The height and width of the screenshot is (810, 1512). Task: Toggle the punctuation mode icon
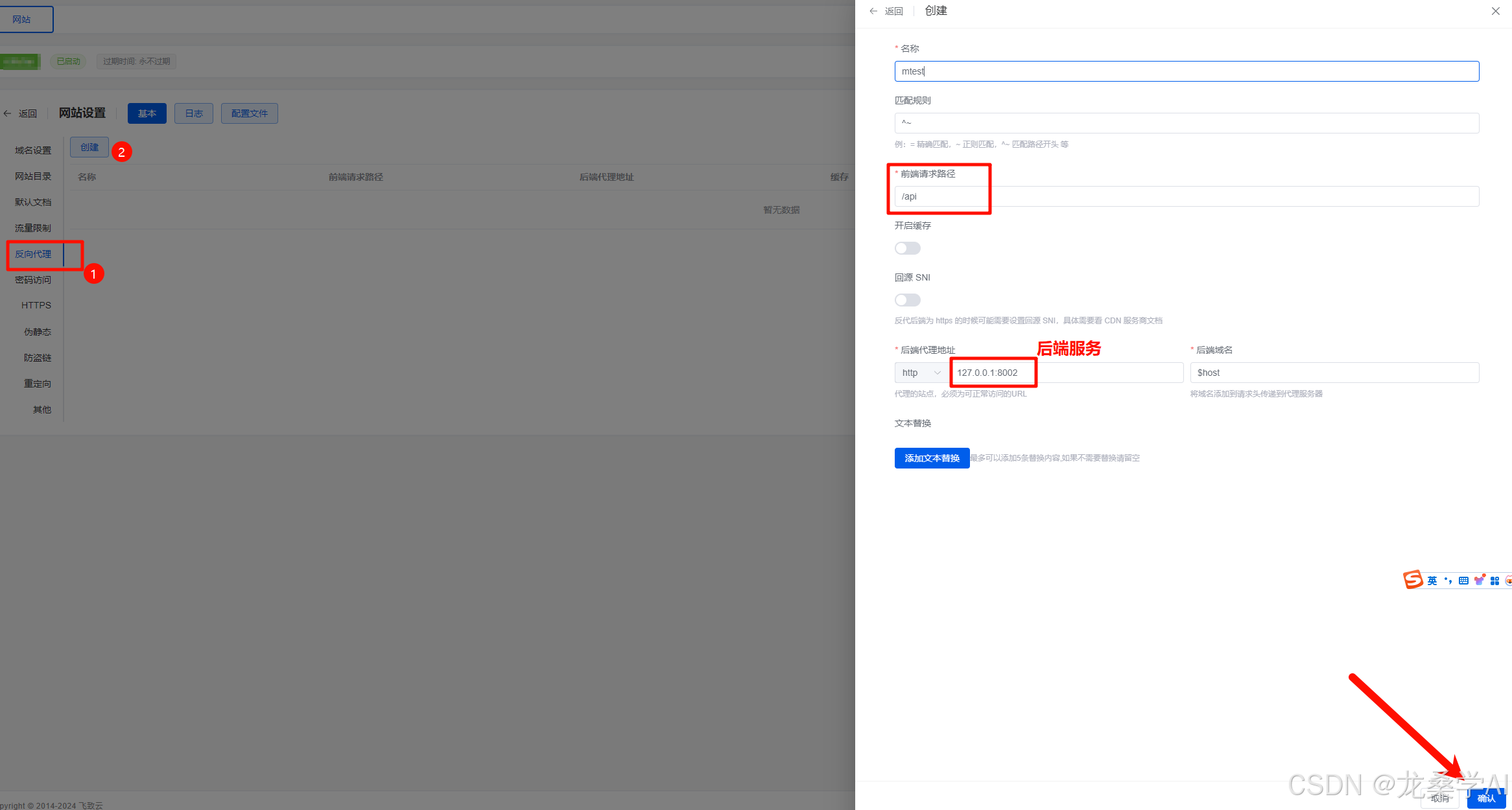pos(1448,581)
